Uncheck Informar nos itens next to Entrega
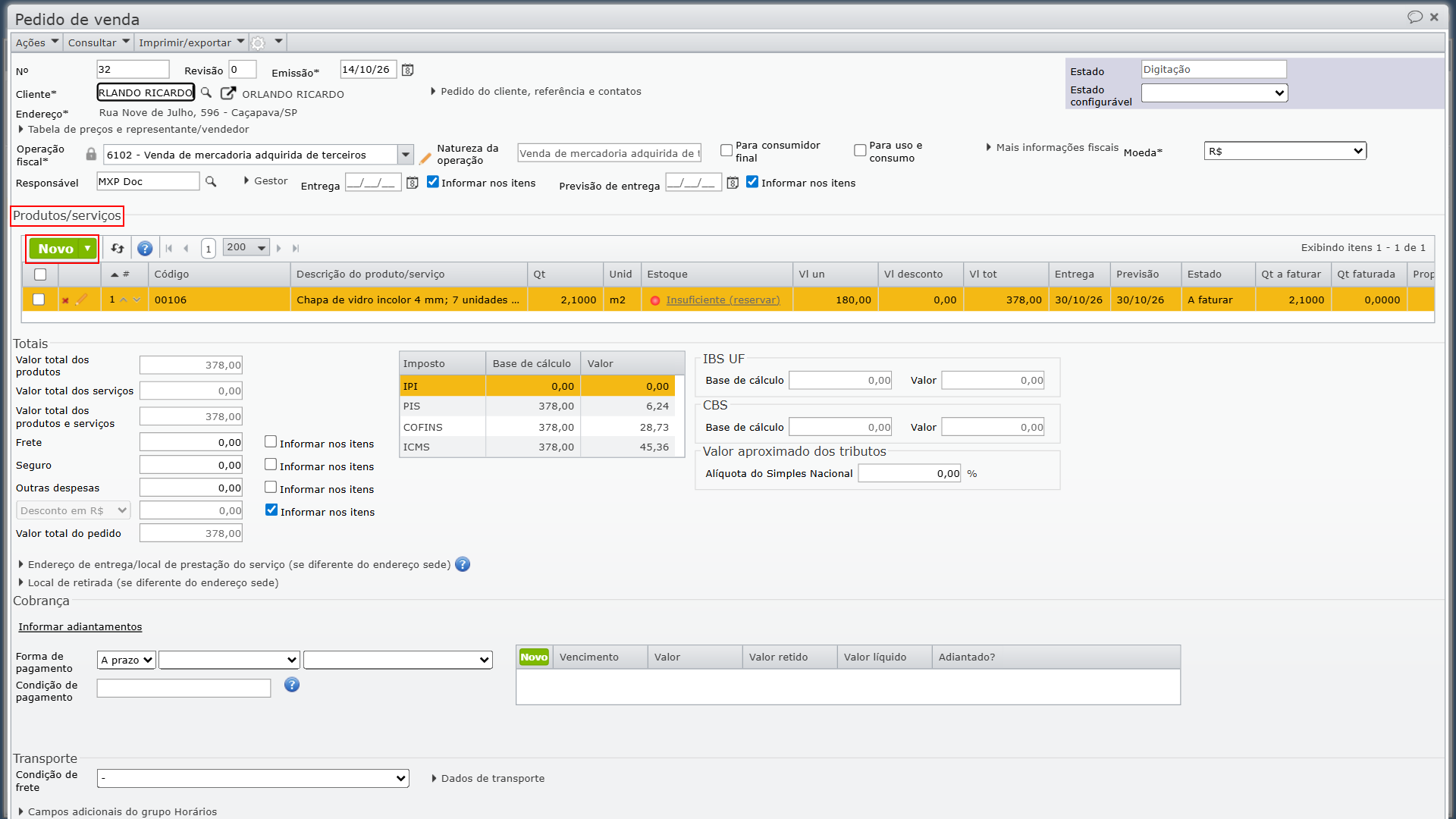Image resolution: width=1456 pixels, height=819 pixels. (x=433, y=182)
